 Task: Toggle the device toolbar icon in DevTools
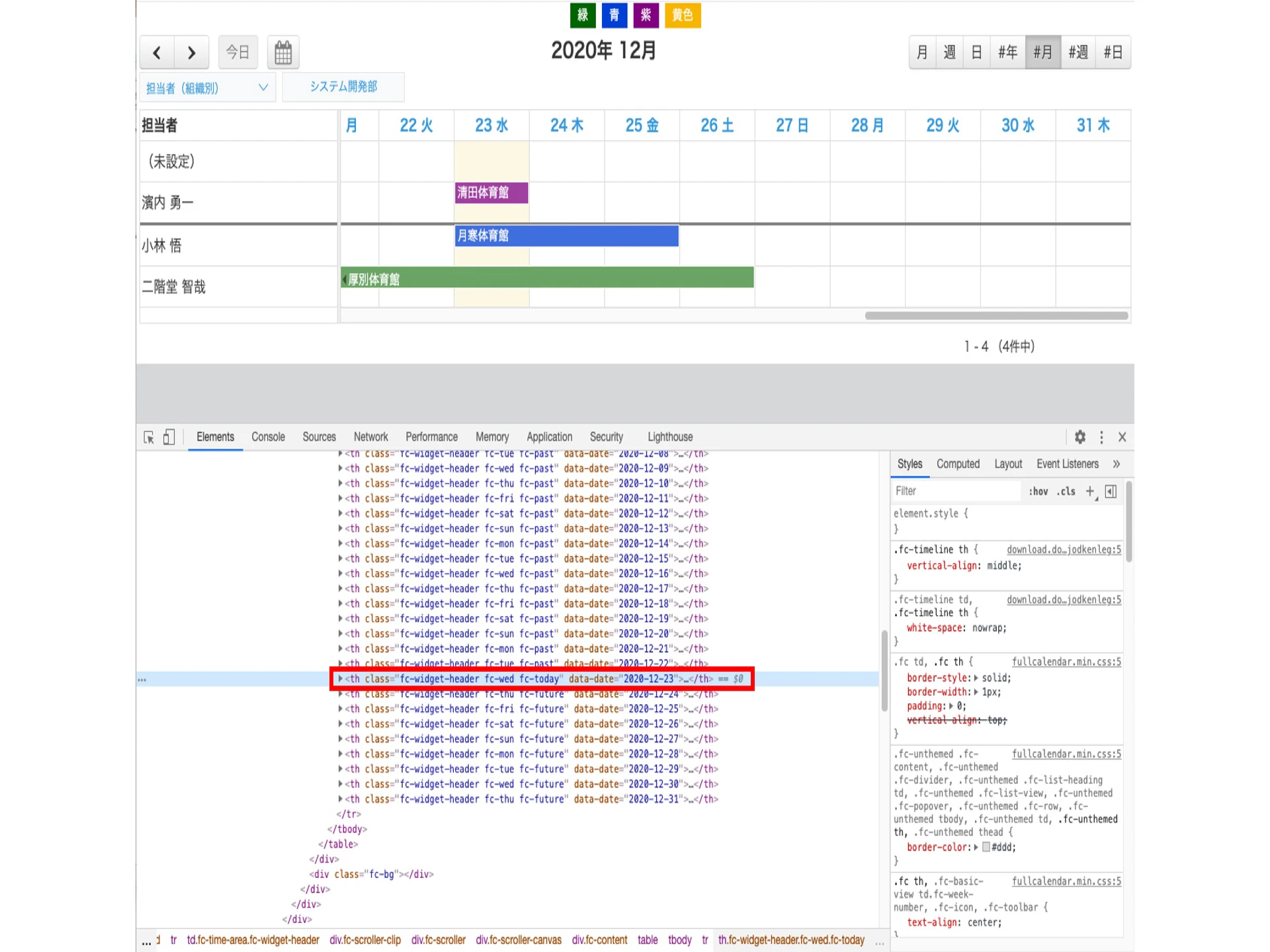(169, 437)
